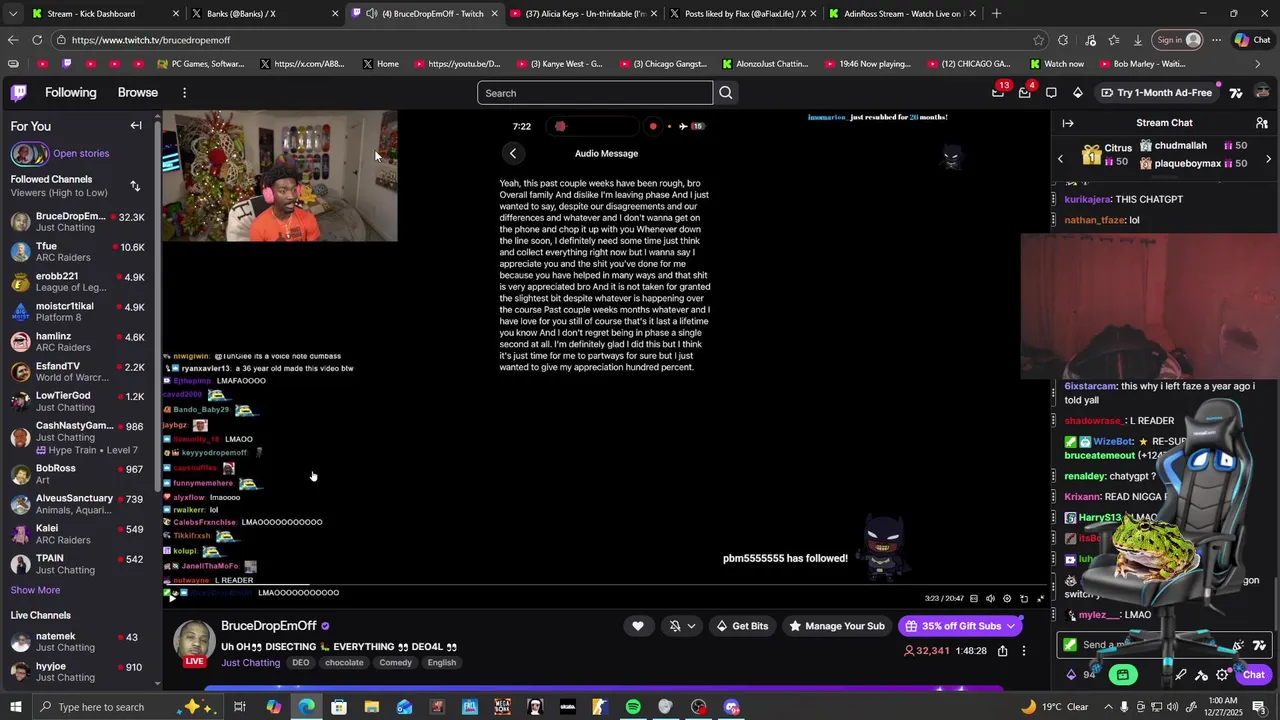Open Edge settings and more menu
The image size is (1280, 720).
tap(1215, 40)
